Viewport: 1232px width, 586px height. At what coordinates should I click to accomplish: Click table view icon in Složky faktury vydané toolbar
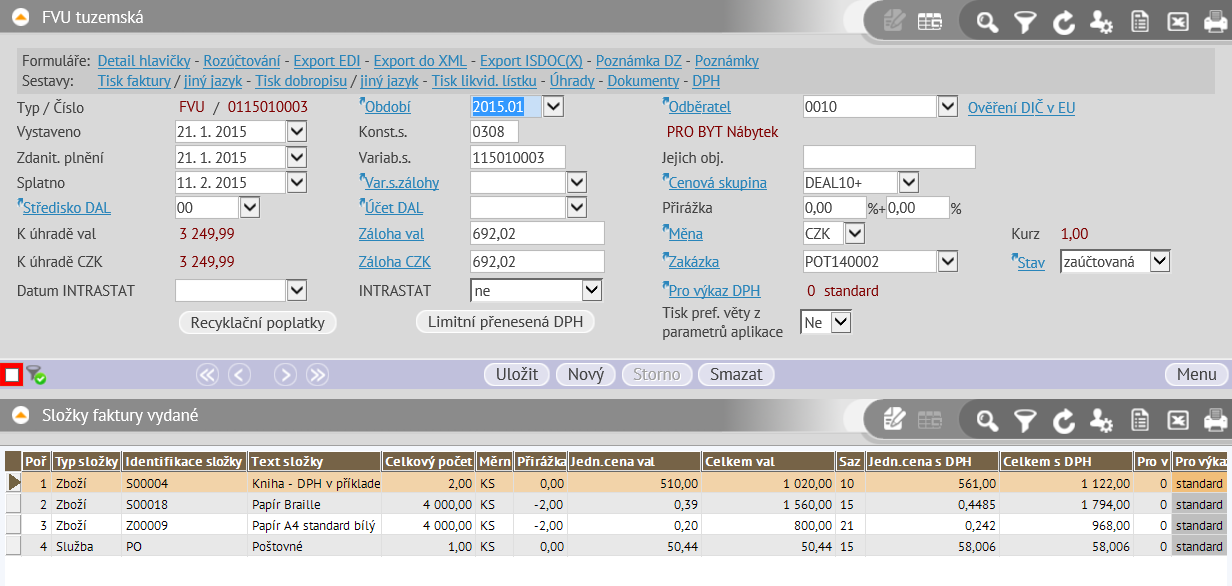pyautogui.click(x=930, y=420)
